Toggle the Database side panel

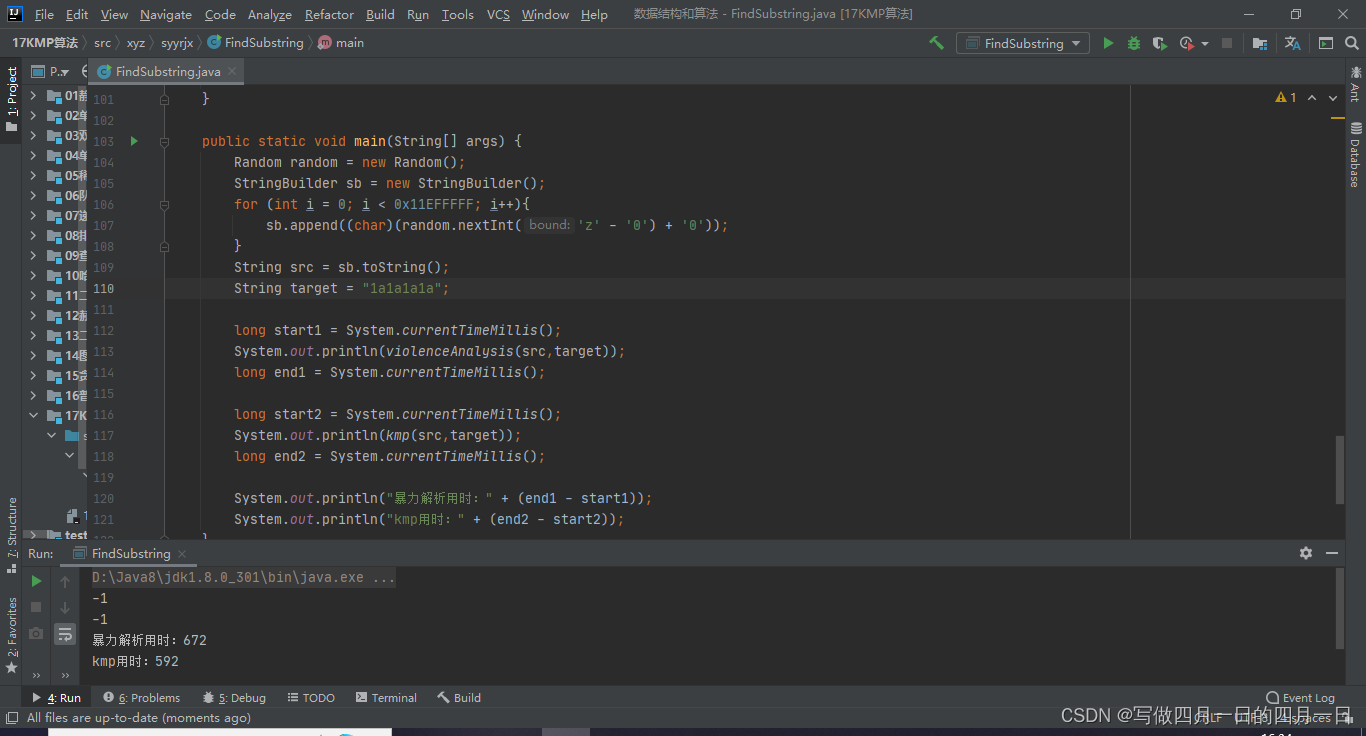pos(1355,153)
